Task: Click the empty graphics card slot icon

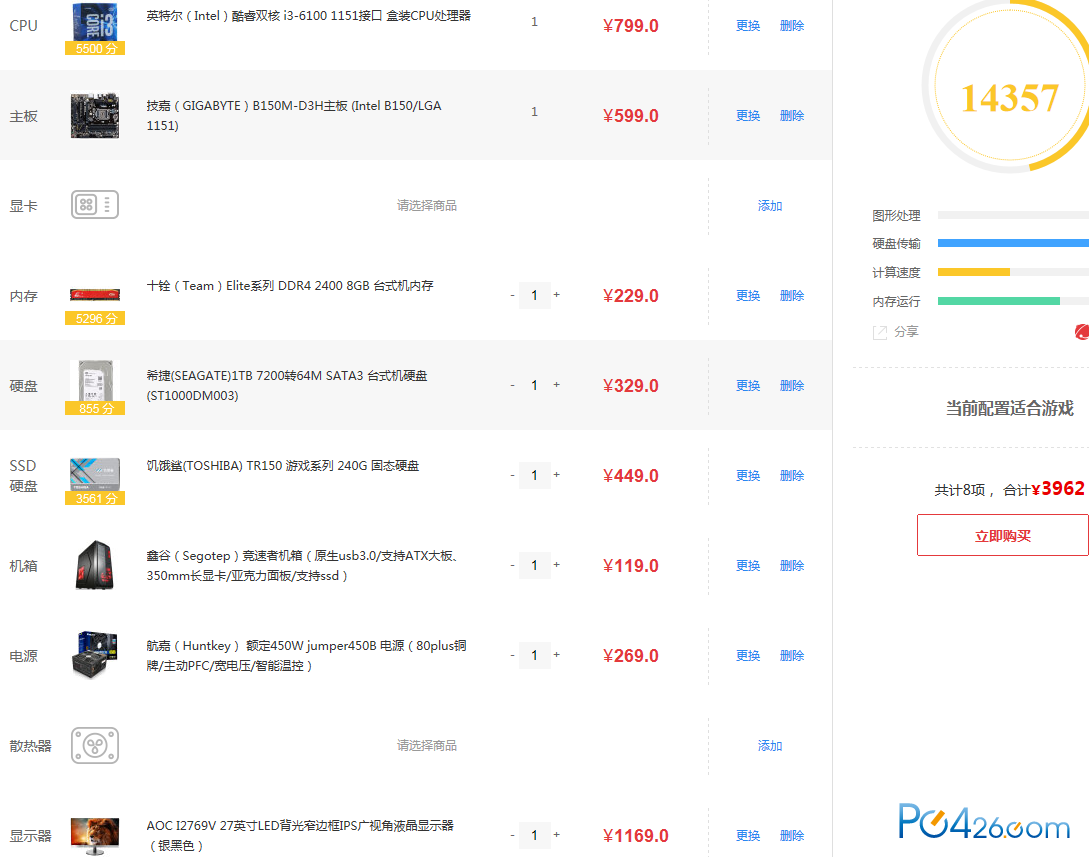Action: pos(95,205)
